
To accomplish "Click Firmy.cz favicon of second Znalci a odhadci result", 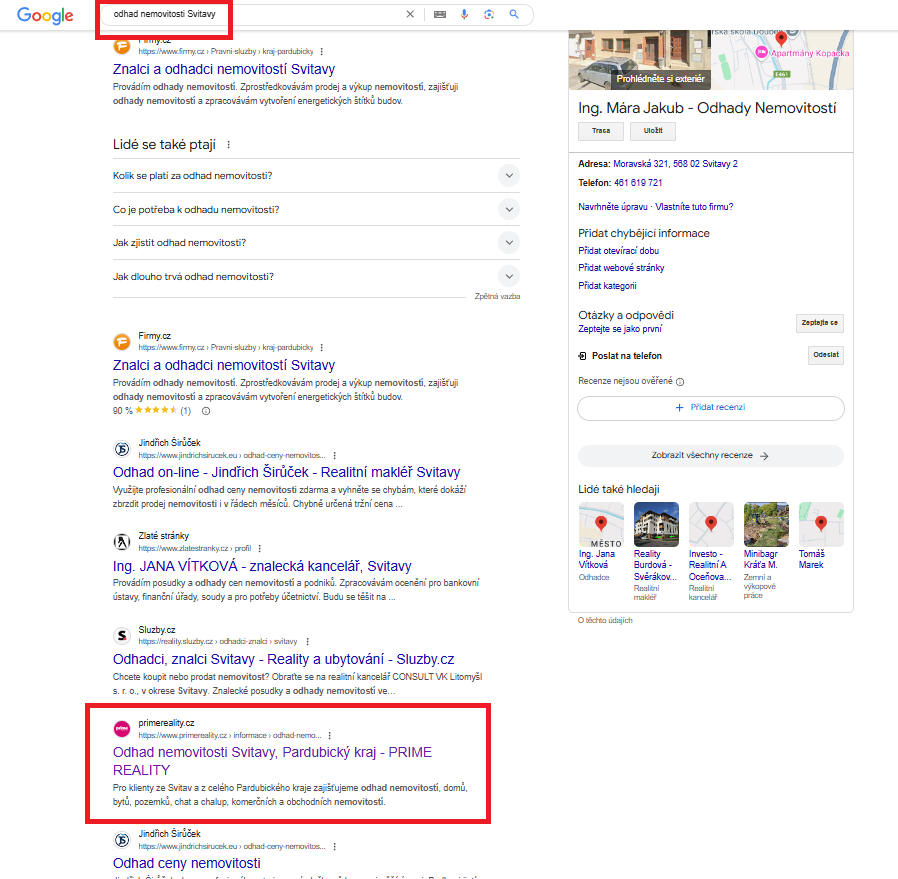I will pos(122,342).
